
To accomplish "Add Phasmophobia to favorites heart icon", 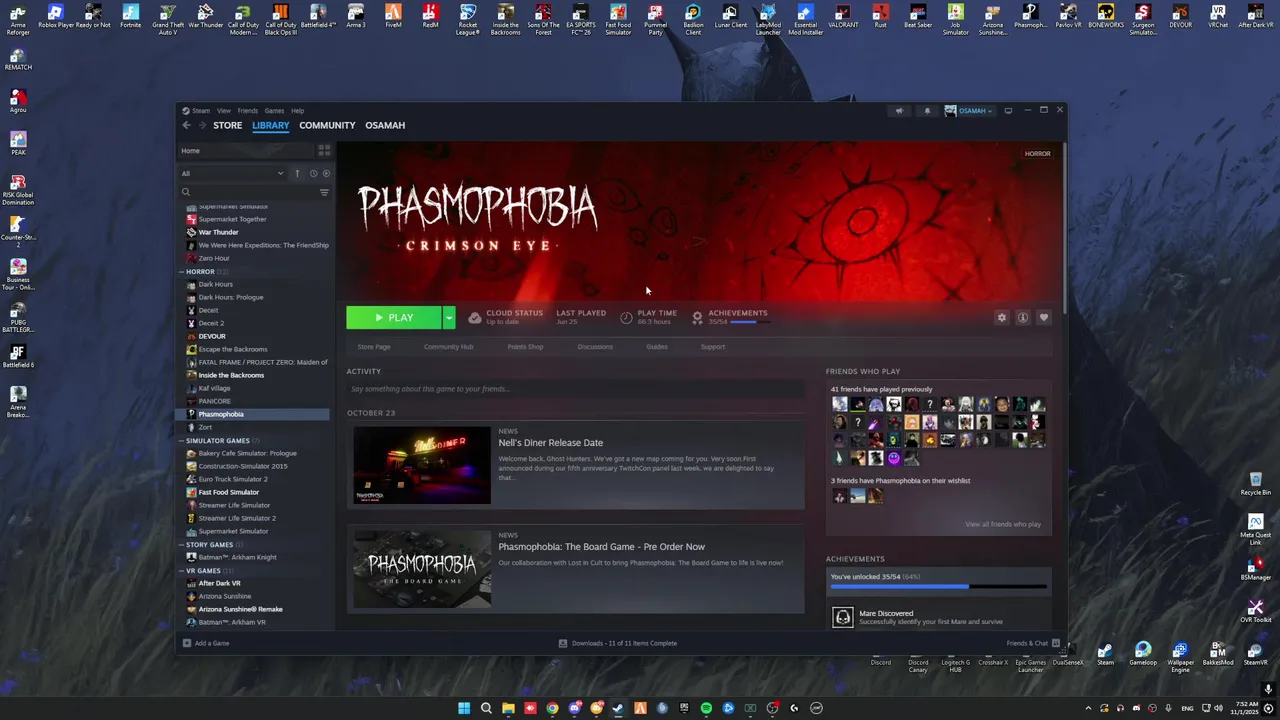I will (1044, 317).
